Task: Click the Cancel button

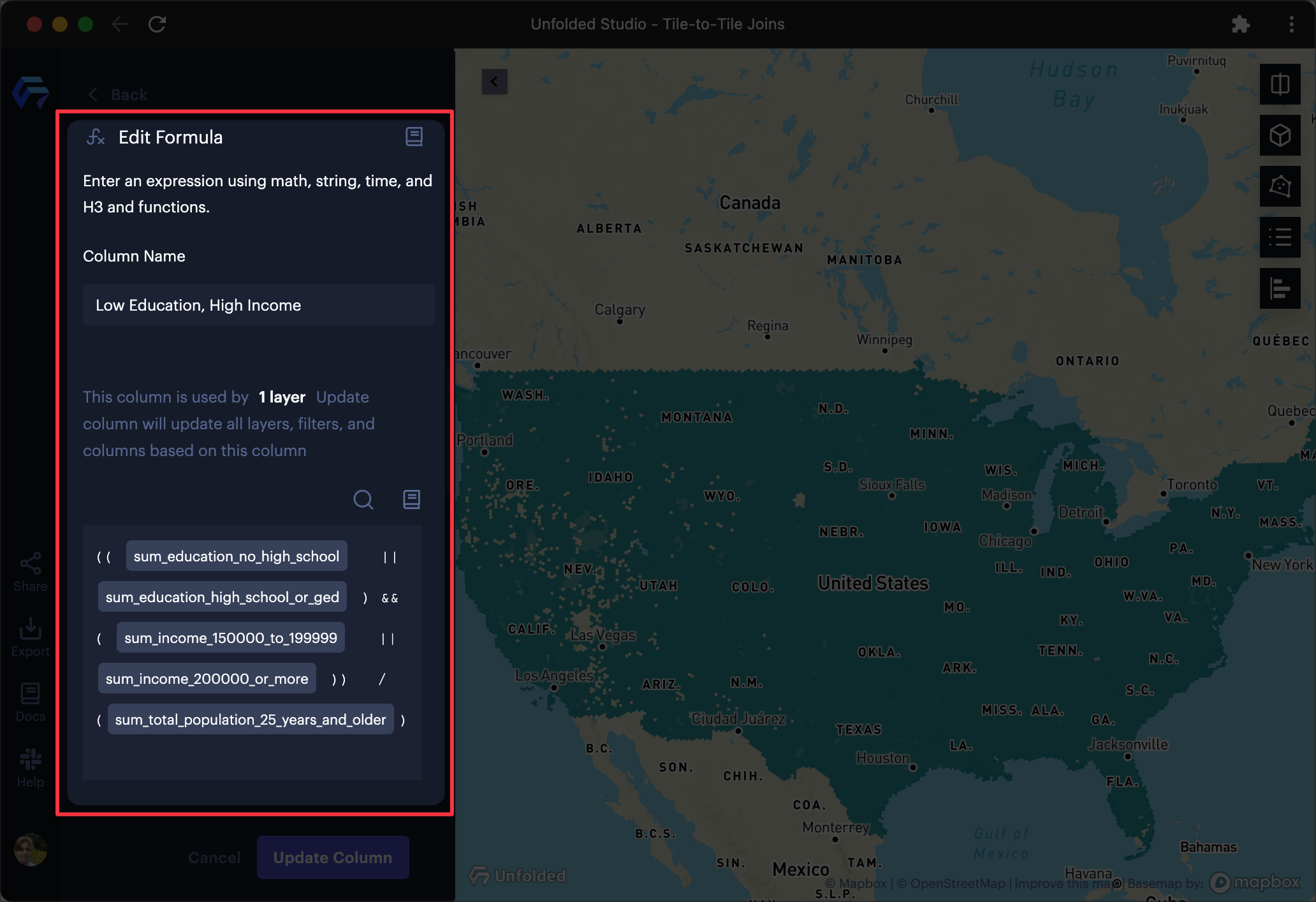Action: click(214, 857)
